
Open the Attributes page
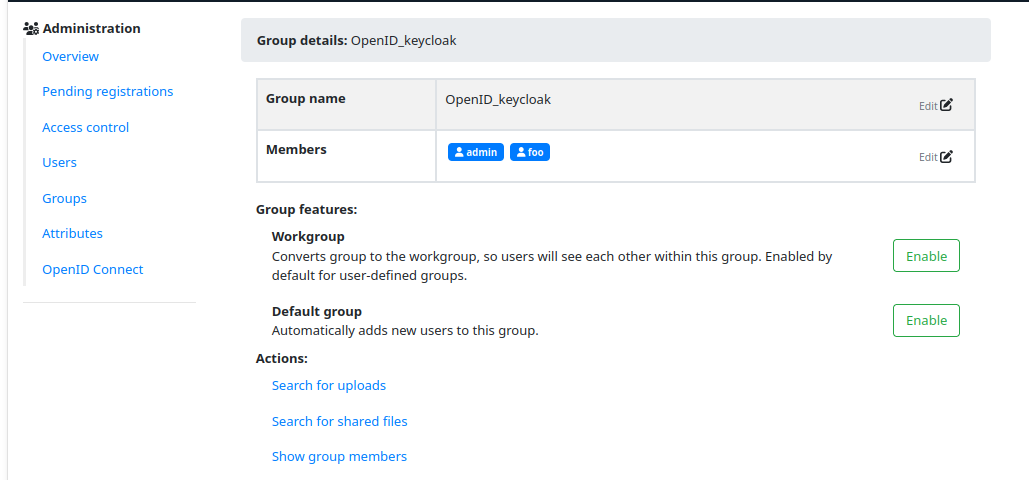point(72,233)
